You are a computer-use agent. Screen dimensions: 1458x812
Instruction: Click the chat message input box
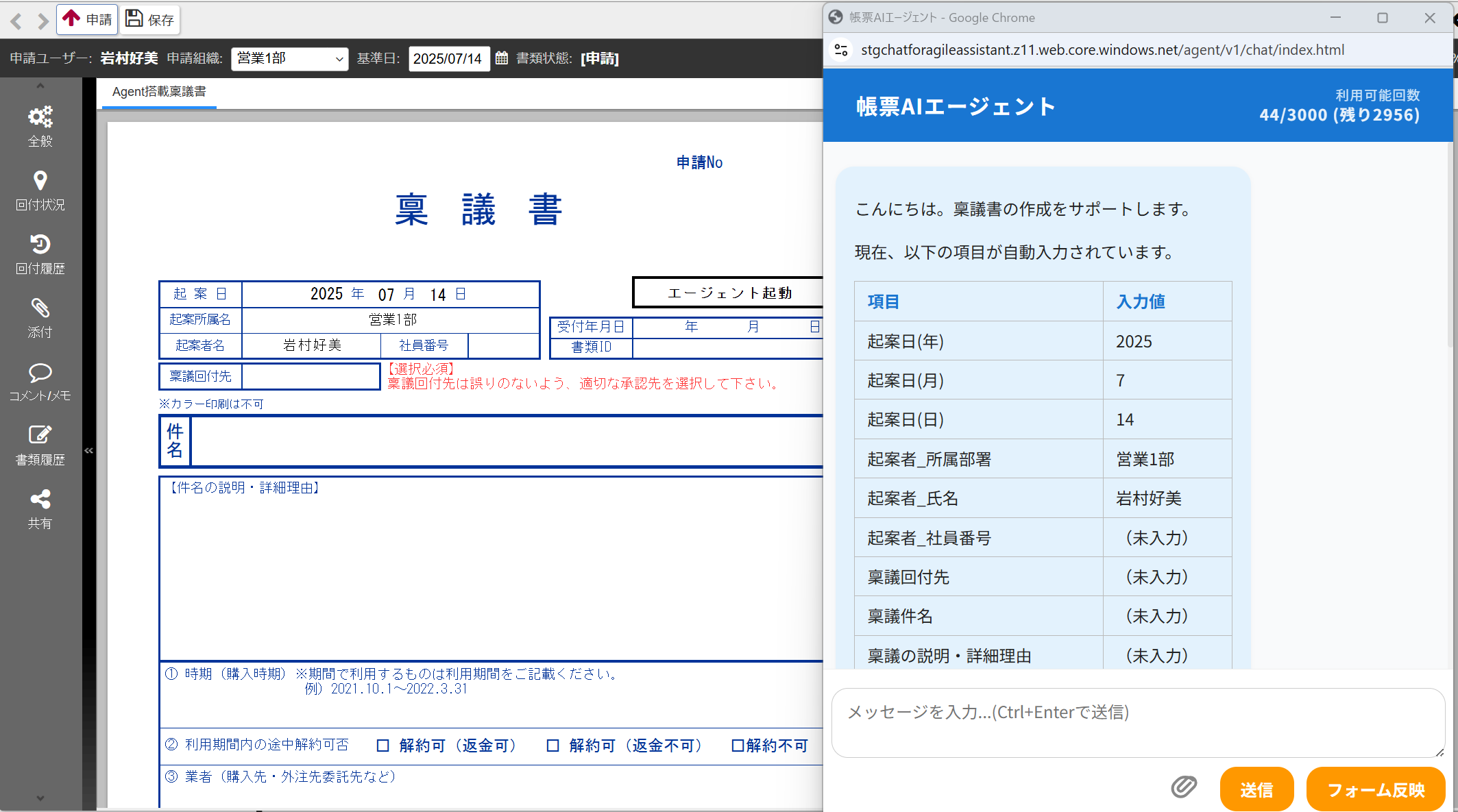pos(1138,722)
